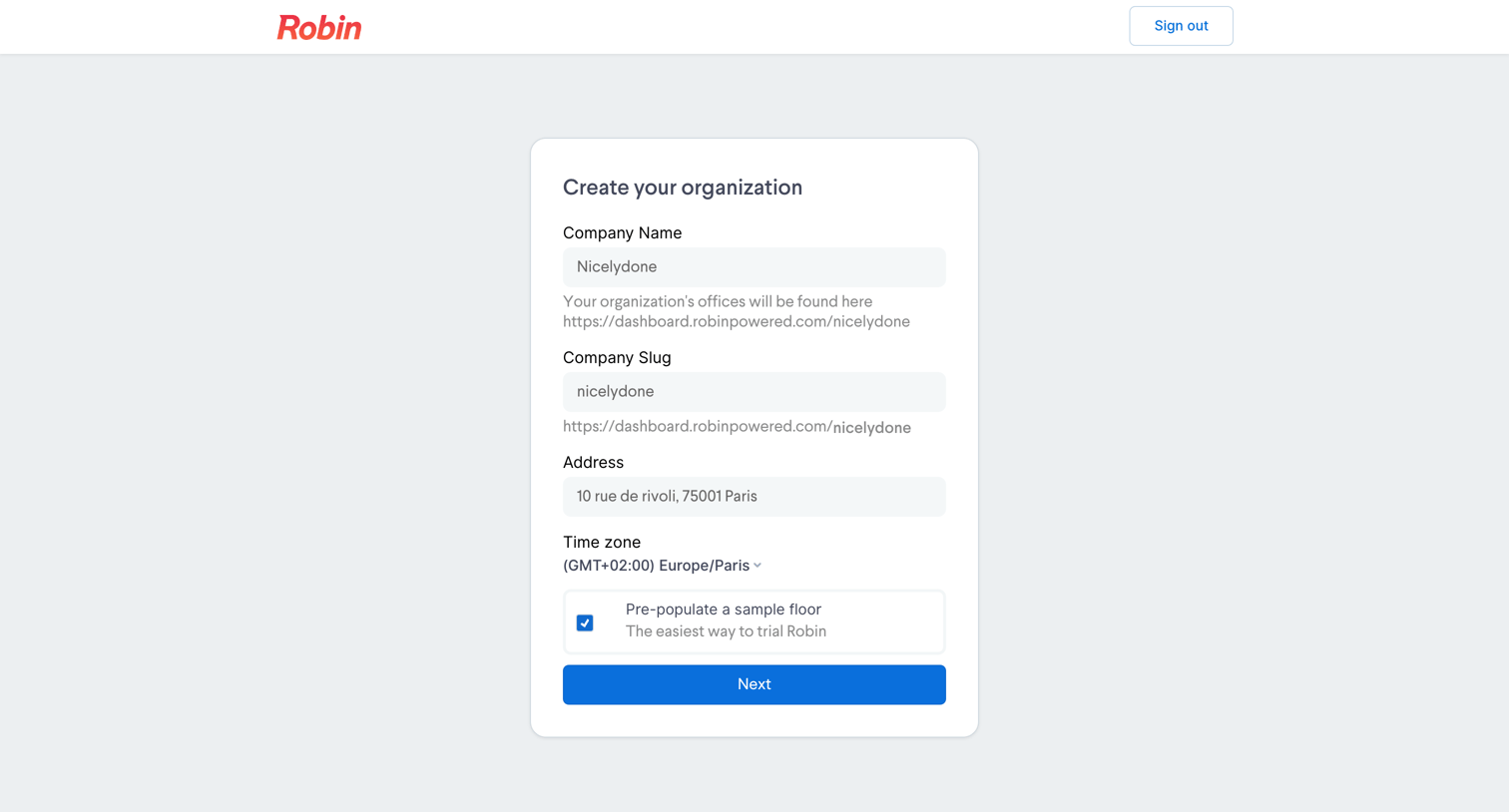
Task: Click the URL under the Company Slug field
Action: tap(737, 427)
